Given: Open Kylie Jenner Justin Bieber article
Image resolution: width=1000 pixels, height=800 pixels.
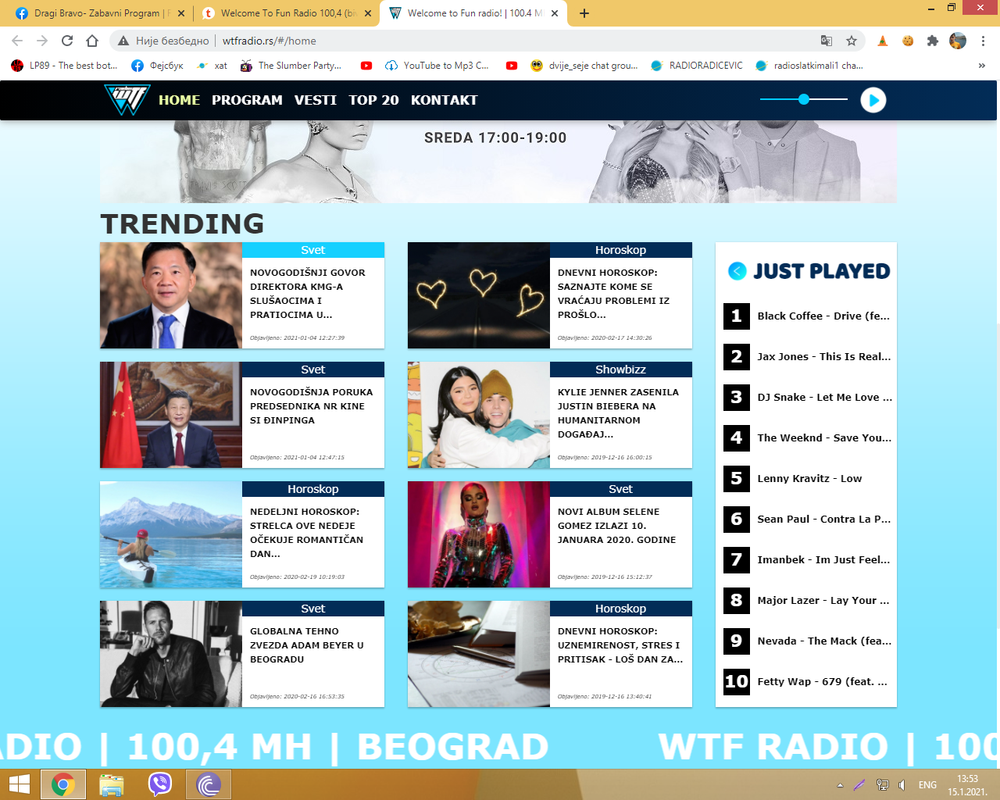Looking at the screenshot, I should (618, 413).
